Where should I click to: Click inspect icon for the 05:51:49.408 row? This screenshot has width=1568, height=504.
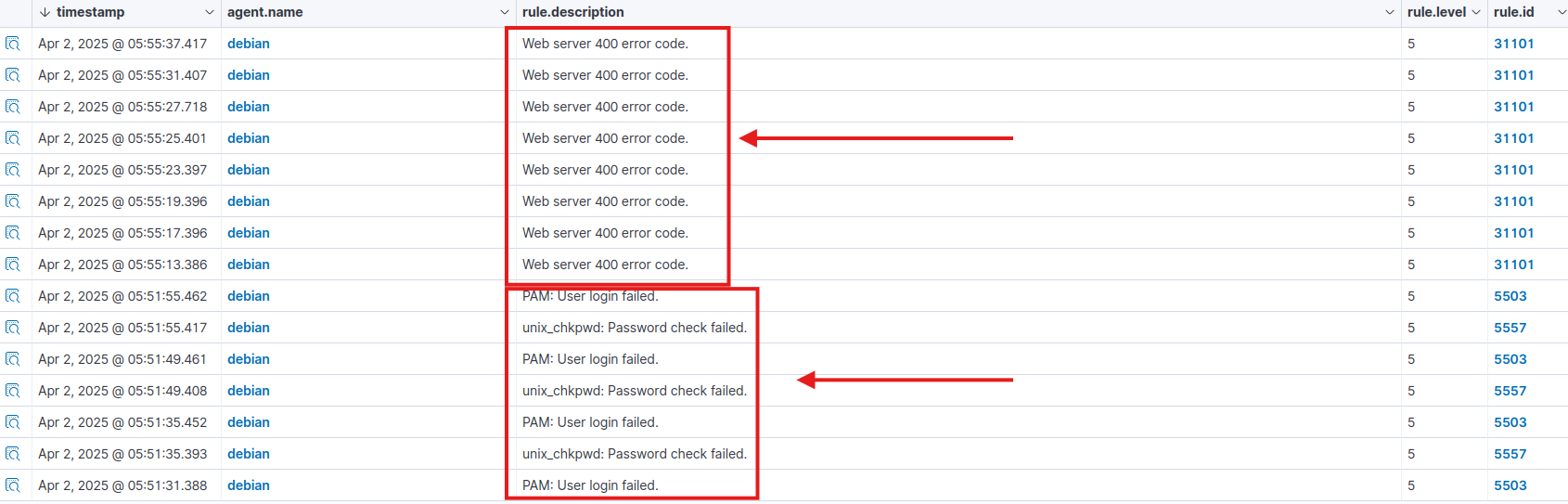coord(13,391)
